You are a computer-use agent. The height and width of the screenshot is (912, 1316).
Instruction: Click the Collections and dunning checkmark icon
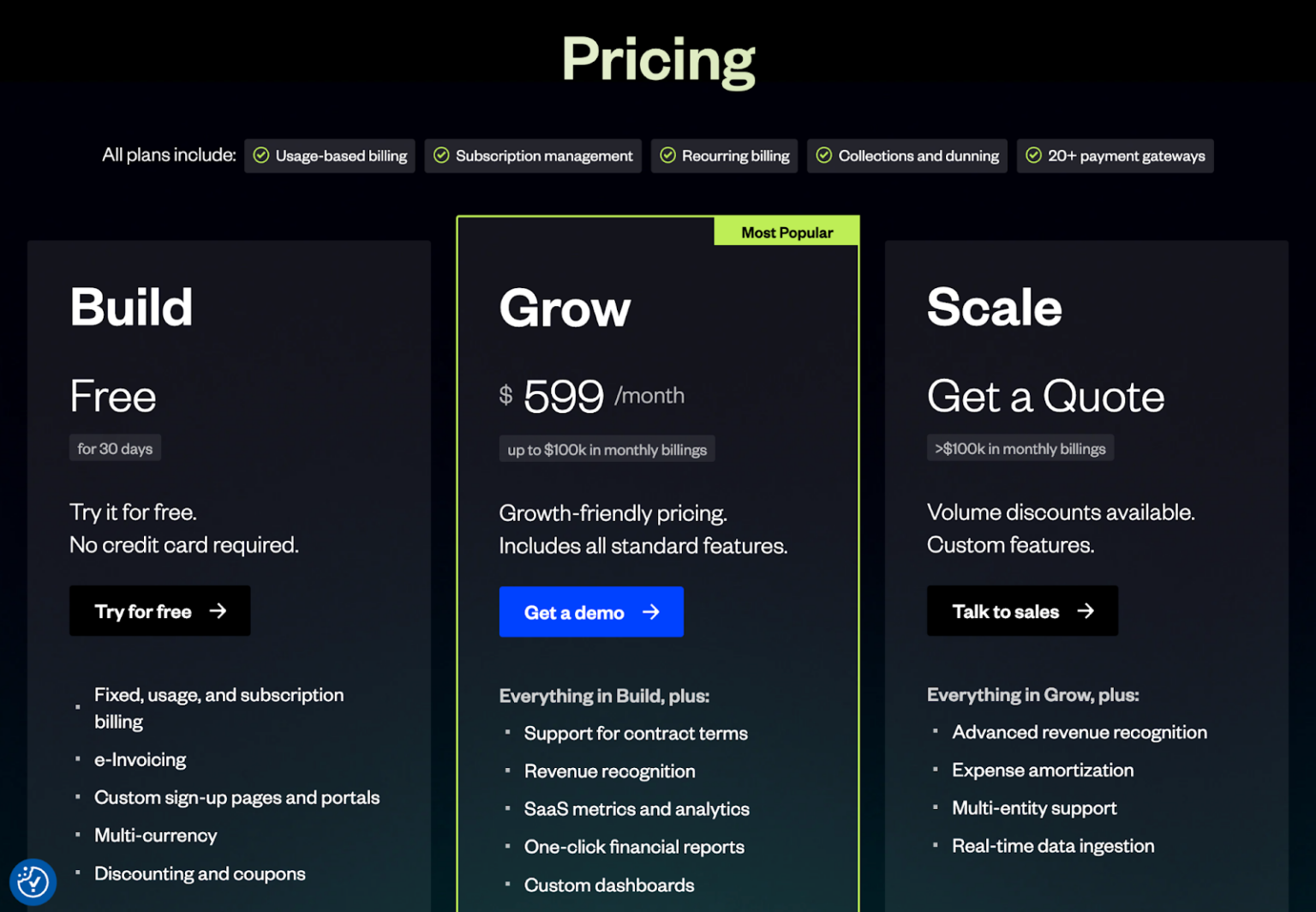pos(824,155)
